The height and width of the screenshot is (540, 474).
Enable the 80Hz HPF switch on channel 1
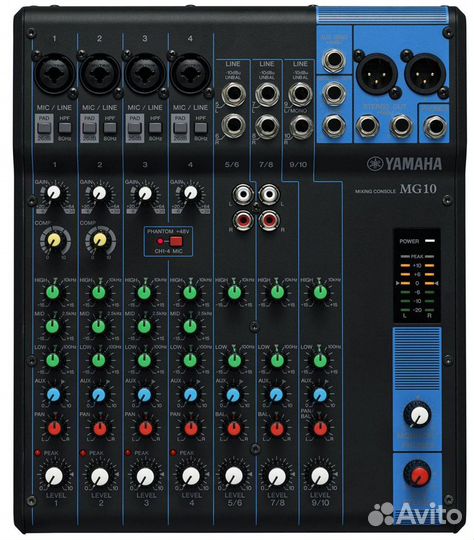(x=64, y=128)
